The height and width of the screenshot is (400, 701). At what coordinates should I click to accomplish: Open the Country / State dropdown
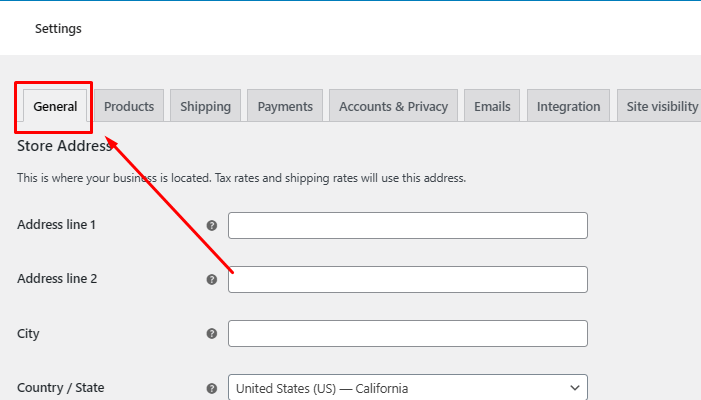click(408, 387)
